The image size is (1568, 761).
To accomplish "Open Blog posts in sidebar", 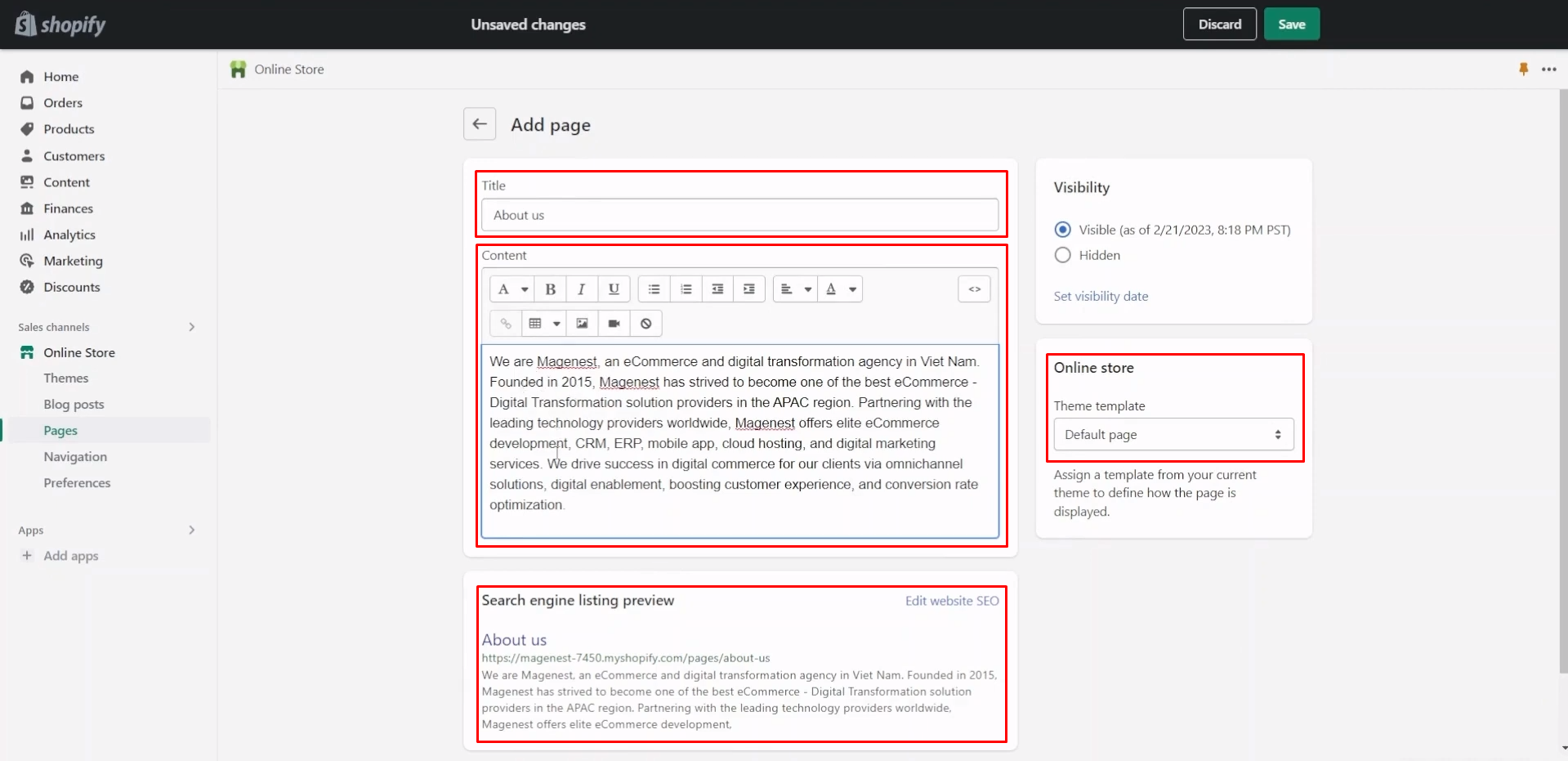I will (x=74, y=405).
